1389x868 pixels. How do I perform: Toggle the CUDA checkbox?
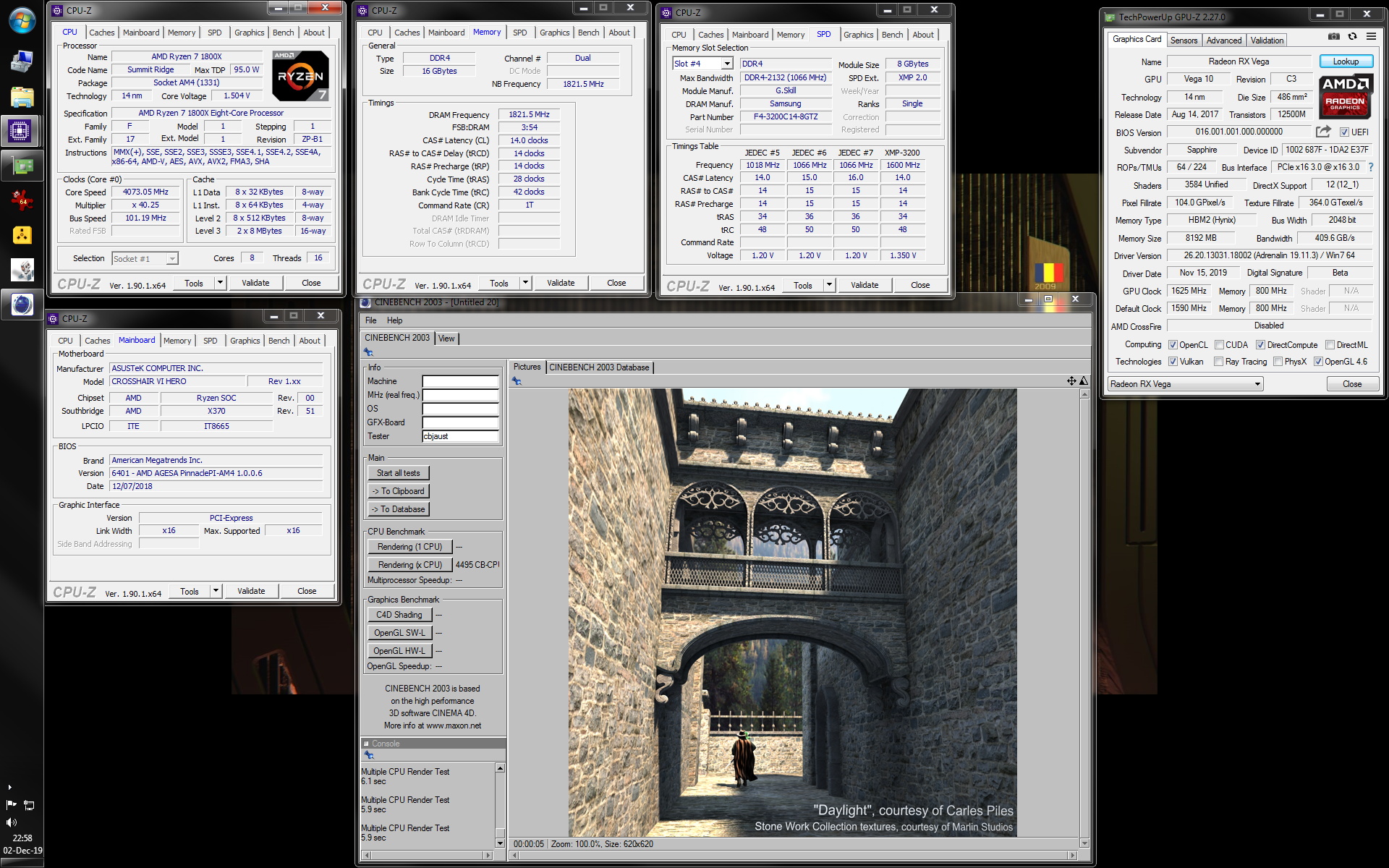click(1219, 345)
